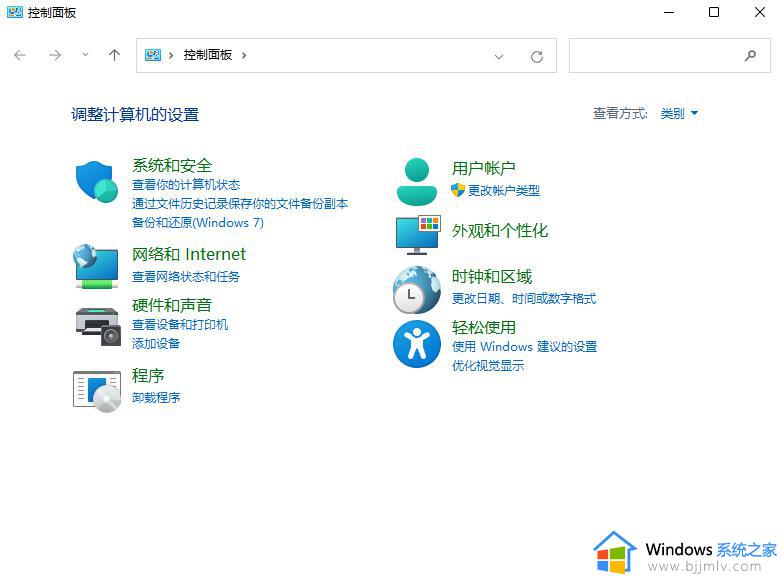
Task: Open recent locations dropdown arrow
Action: click(x=85, y=55)
